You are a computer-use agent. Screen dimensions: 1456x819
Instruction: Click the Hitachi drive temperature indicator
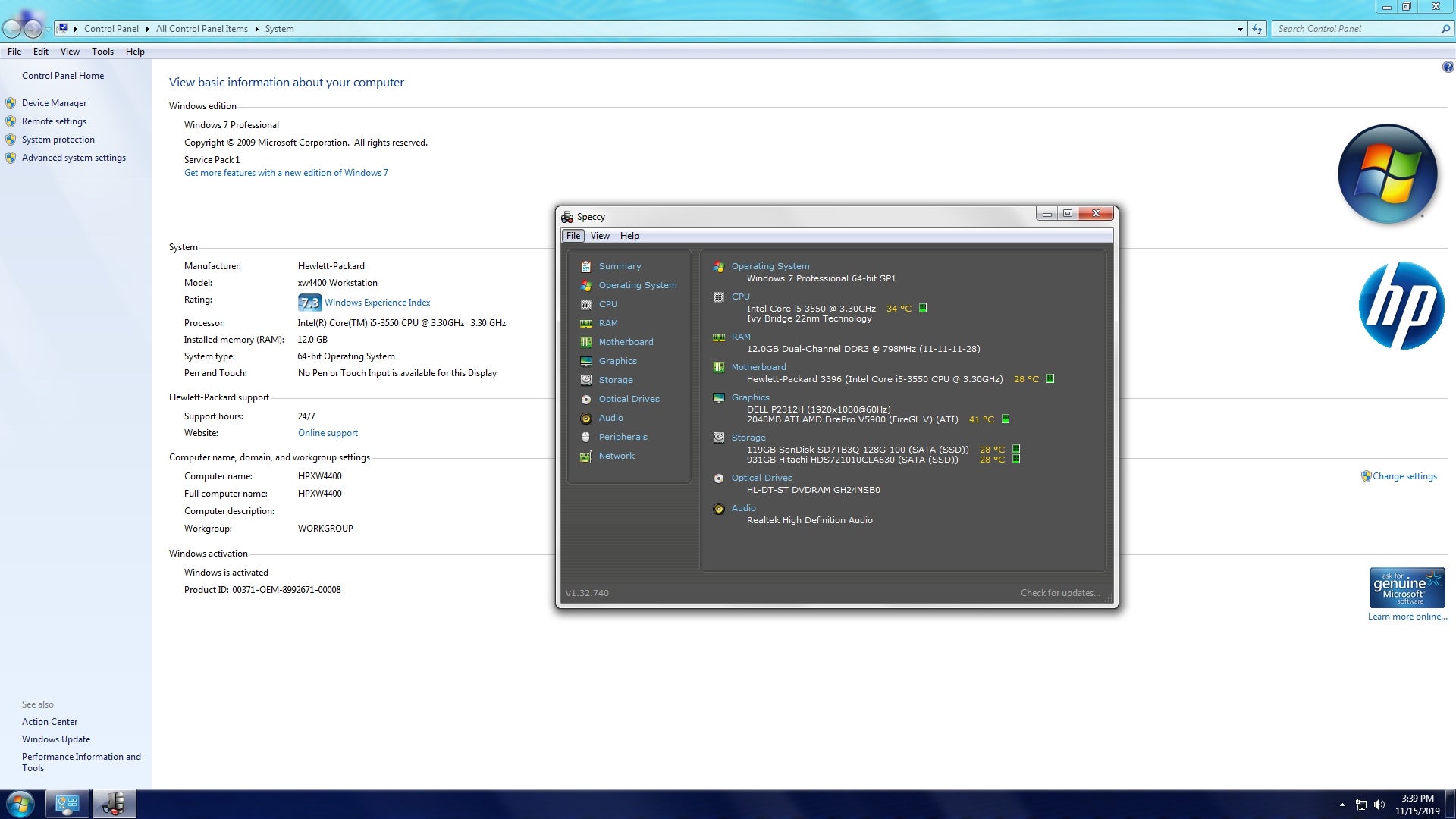coord(1016,459)
